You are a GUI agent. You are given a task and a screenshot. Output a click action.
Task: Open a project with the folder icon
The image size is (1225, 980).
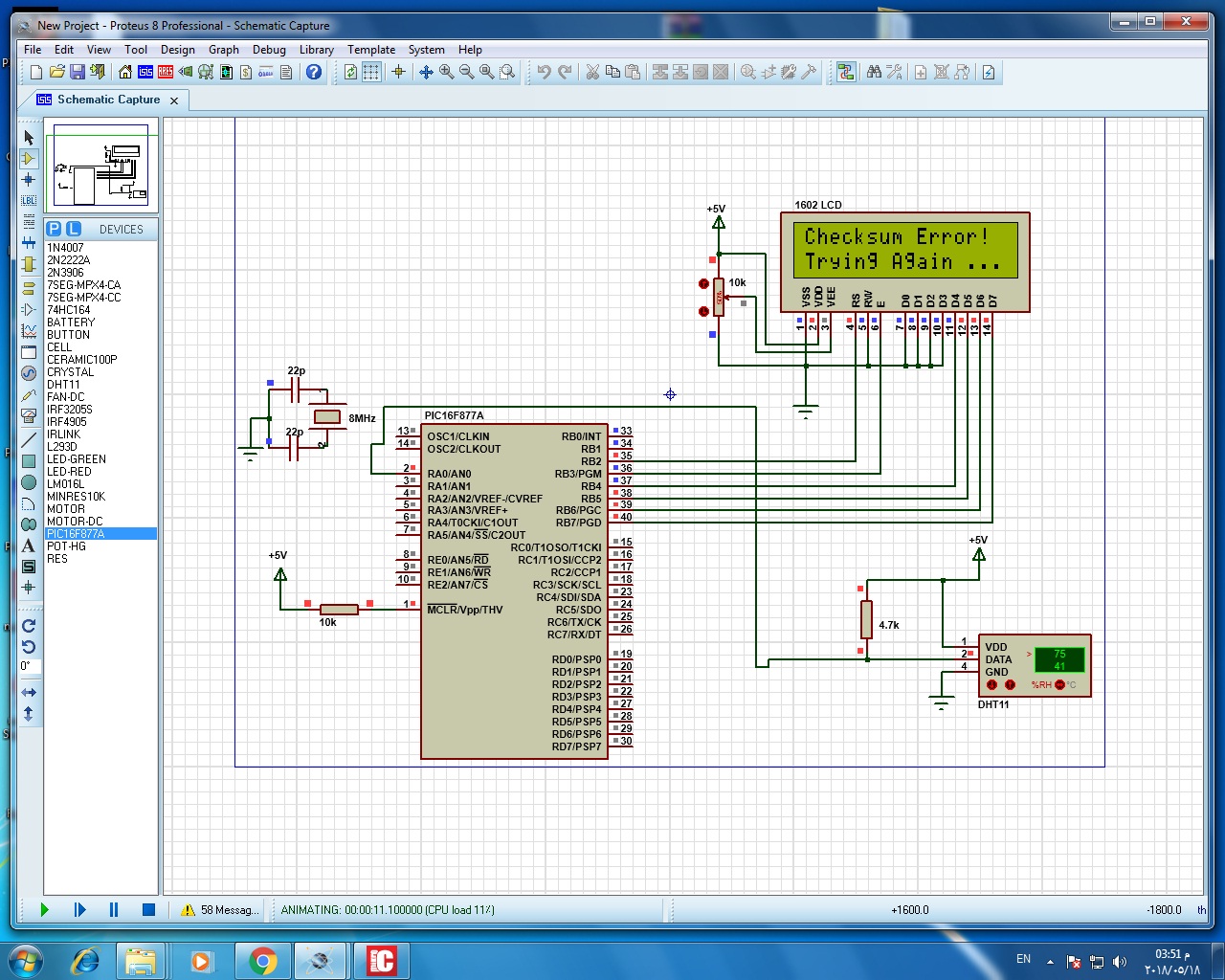56,72
